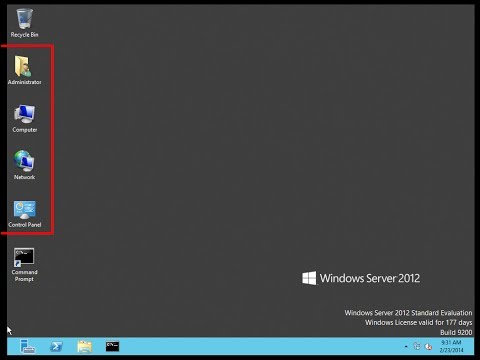Viewport: 480px width, 360px height.
Task: Launch Windows PowerShell from the taskbar
Action: click(56, 346)
